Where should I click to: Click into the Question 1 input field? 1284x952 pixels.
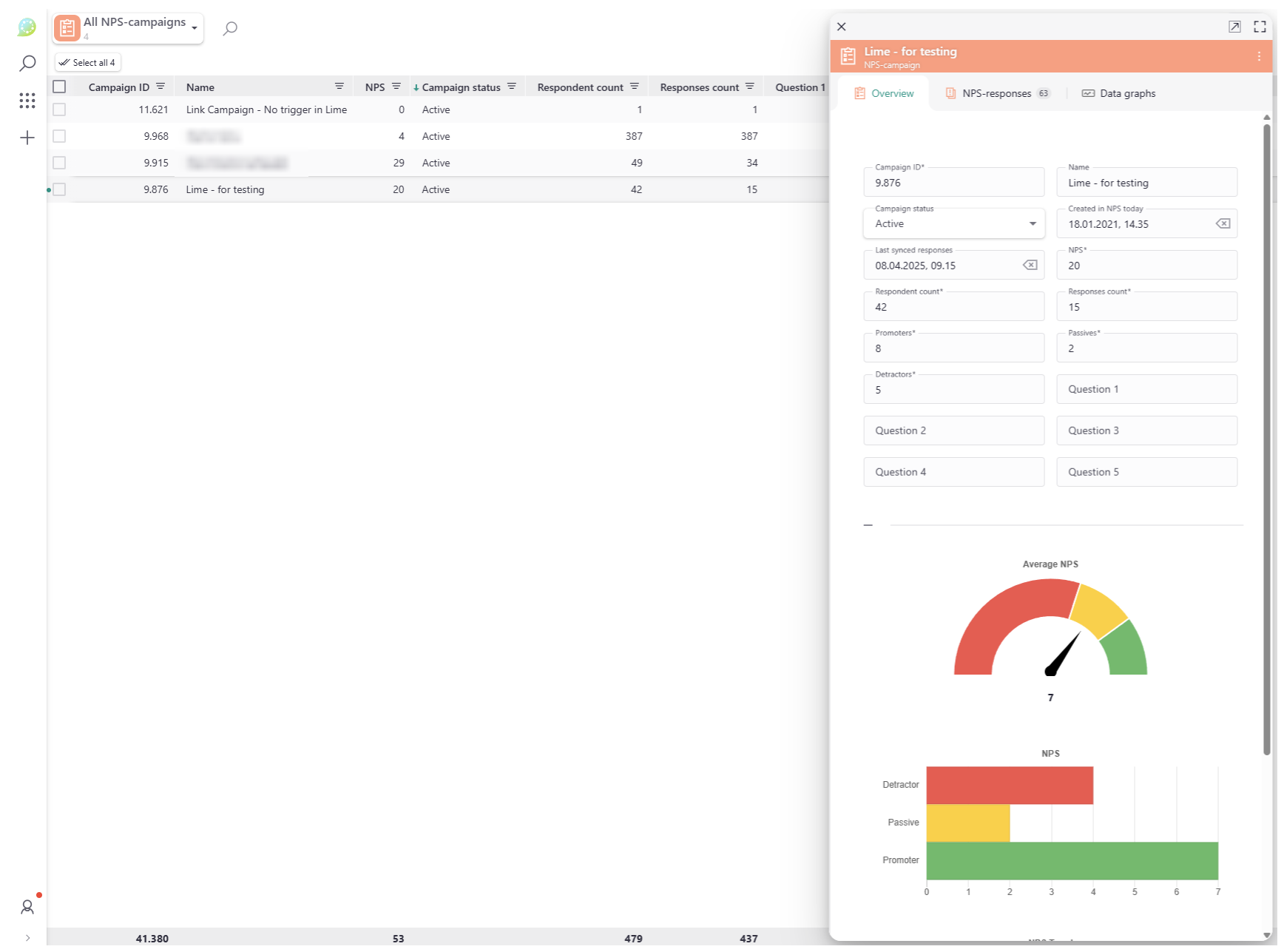(1146, 390)
